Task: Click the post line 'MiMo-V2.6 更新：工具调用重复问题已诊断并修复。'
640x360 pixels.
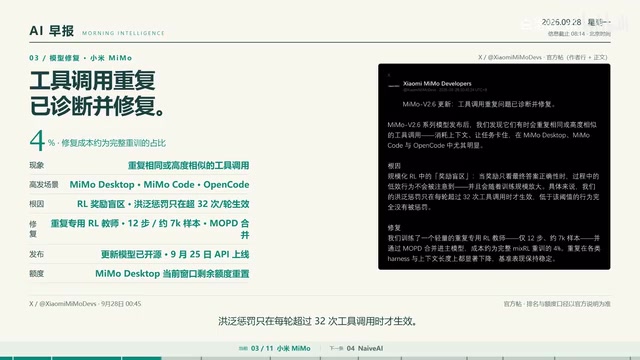Action: point(480,104)
